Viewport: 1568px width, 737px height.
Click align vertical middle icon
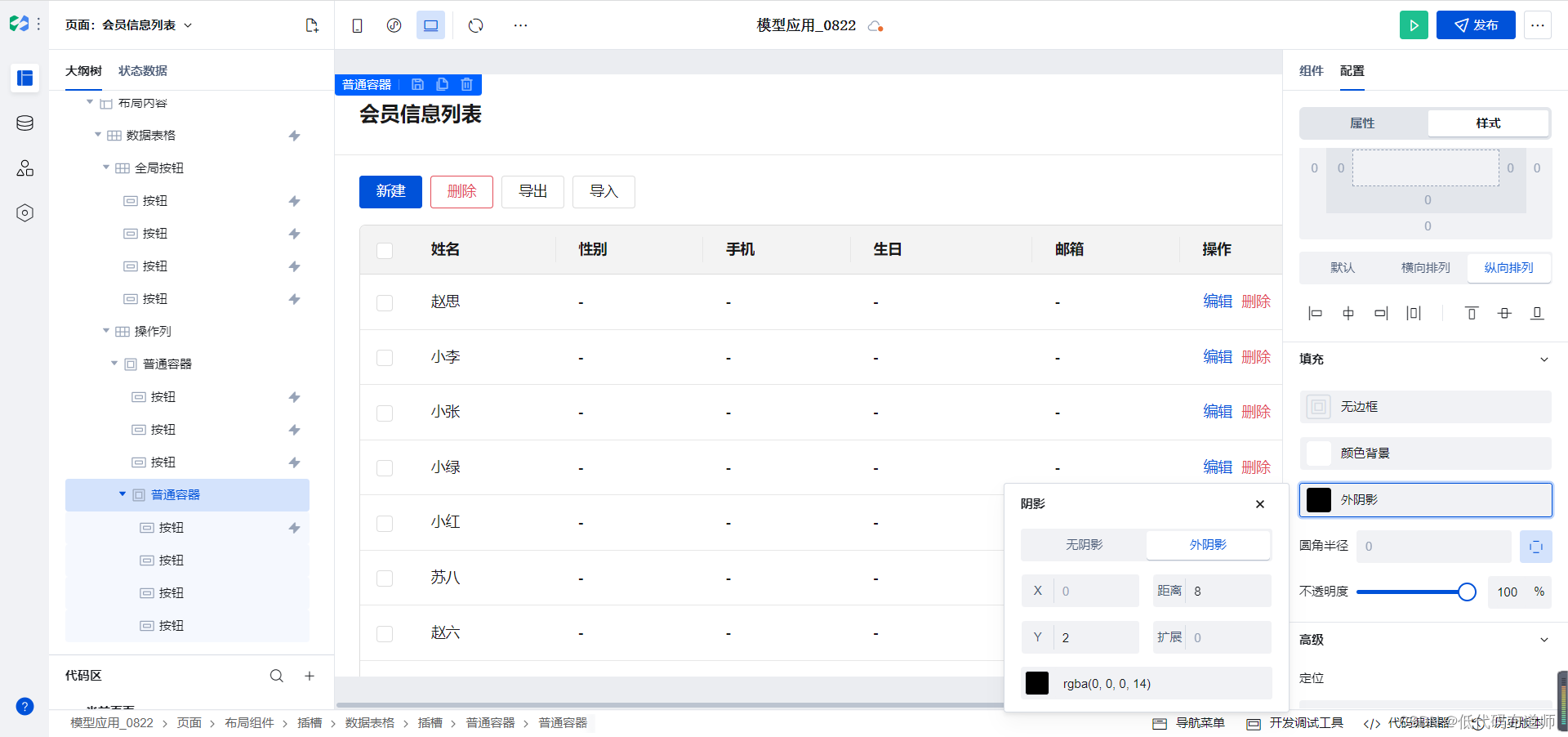(x=1504, y=313)
